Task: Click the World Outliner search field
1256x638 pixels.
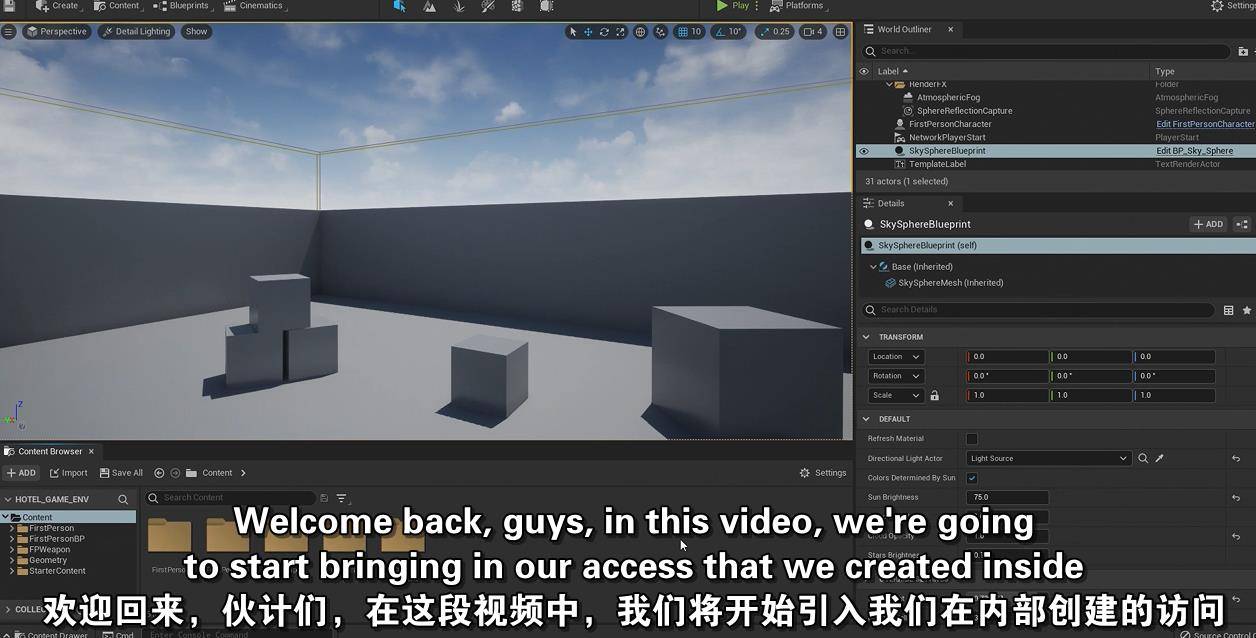Action: click(x=1045, y=51)
